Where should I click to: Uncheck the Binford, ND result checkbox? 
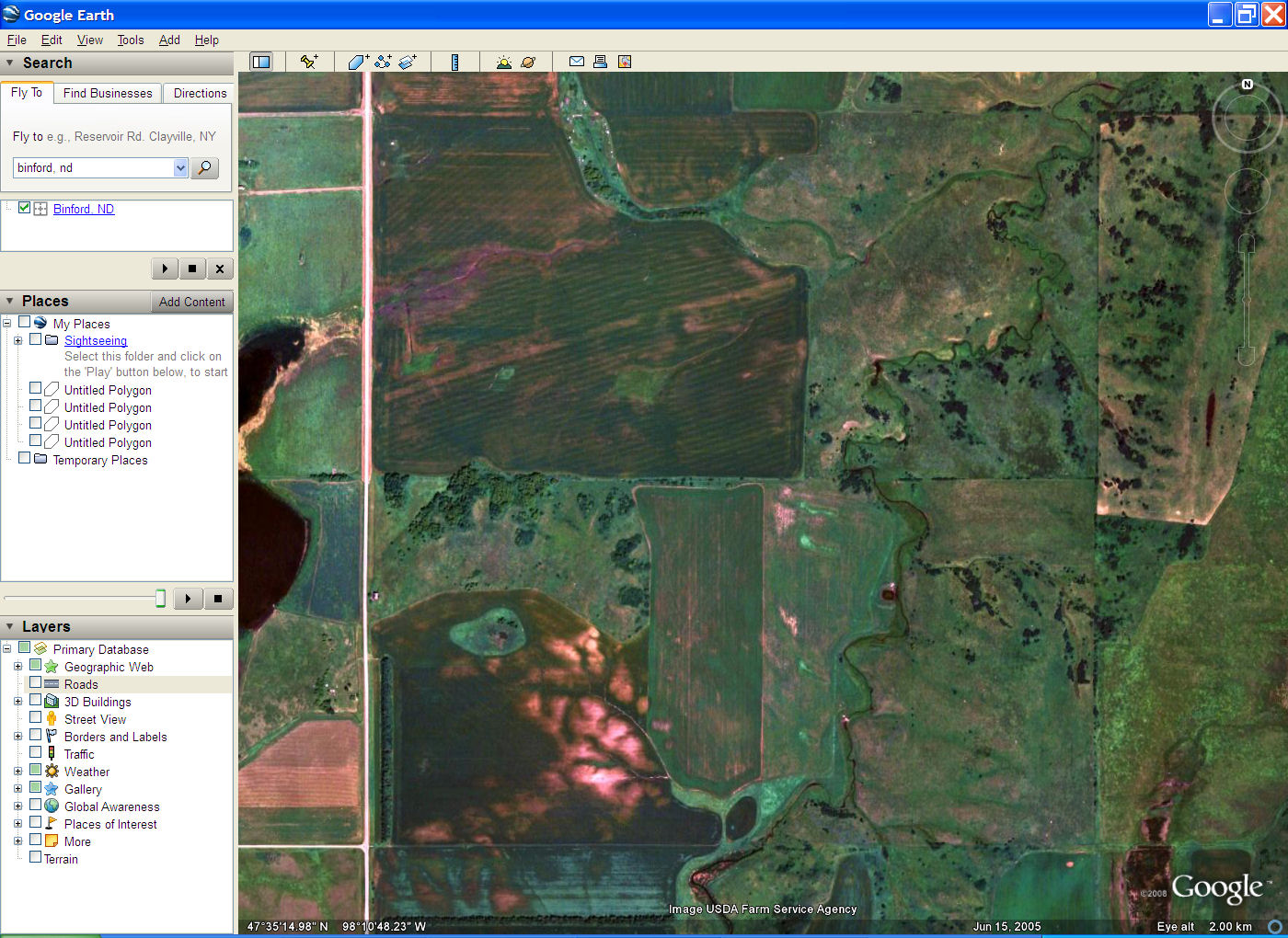pyautogui.click(x=25, y=208)
